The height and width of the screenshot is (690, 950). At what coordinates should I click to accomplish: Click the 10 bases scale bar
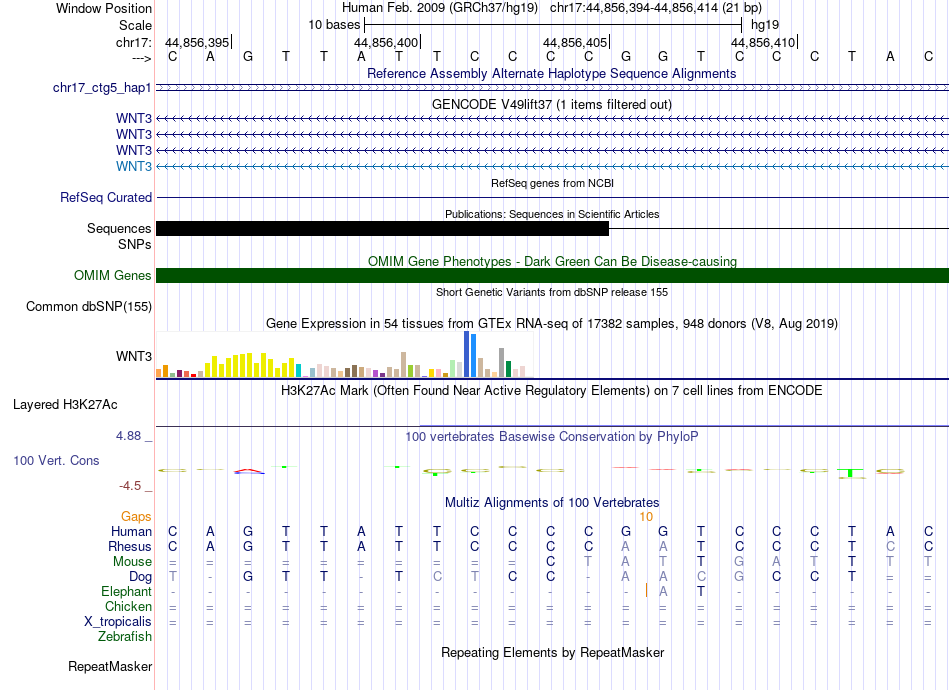[553, 25]
